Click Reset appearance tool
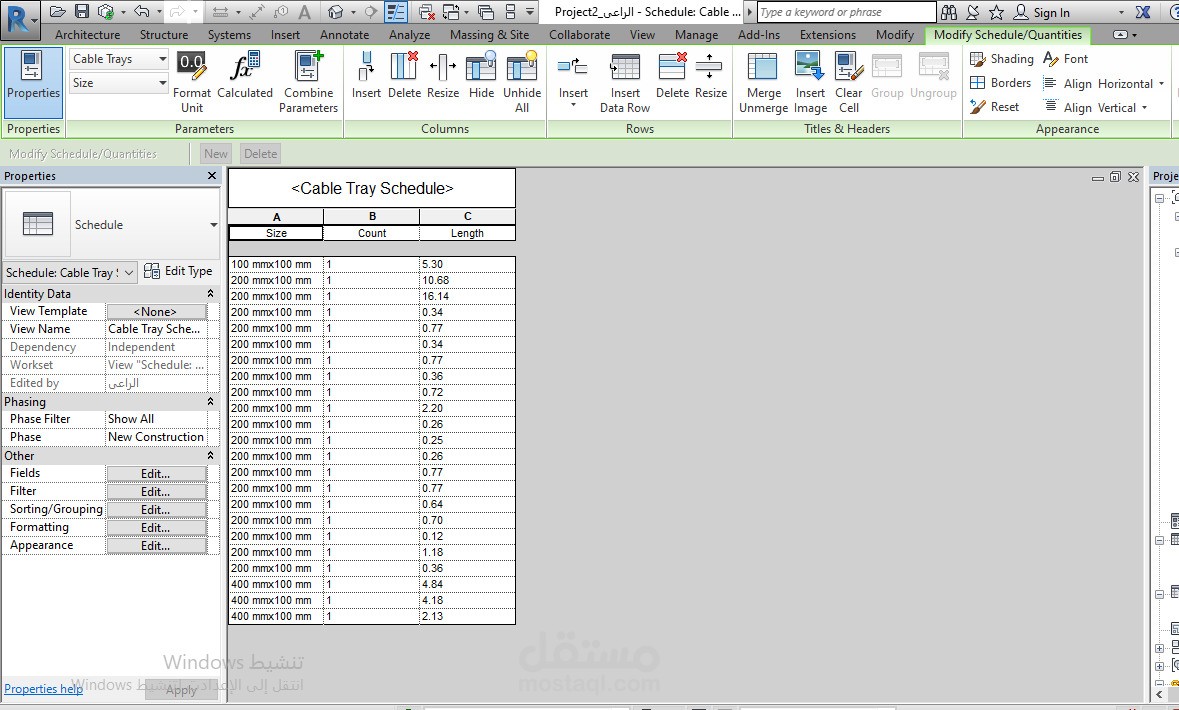 click(x=994, y=107)
